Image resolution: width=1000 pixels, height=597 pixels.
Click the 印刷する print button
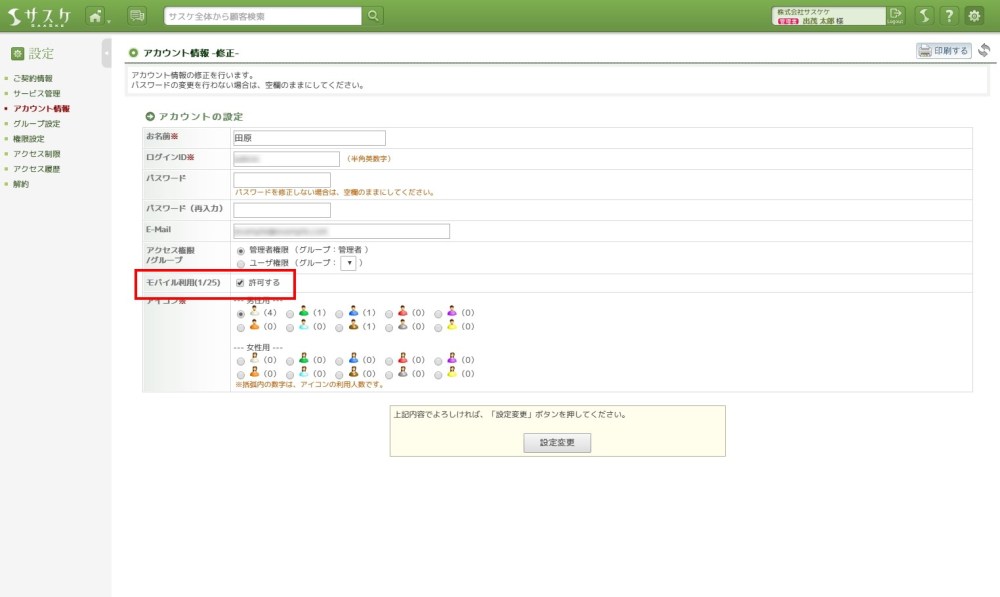click(x=944, y=51)
